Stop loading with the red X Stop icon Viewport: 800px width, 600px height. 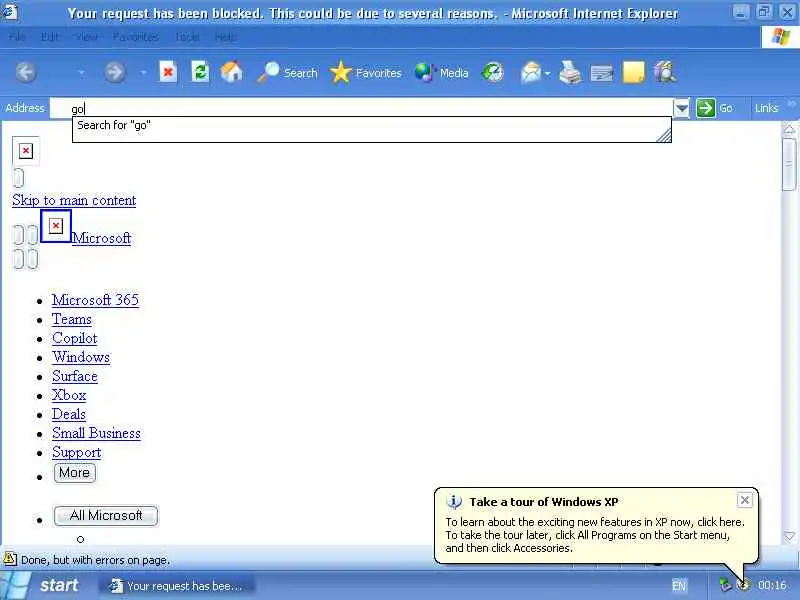coord(168,72)
